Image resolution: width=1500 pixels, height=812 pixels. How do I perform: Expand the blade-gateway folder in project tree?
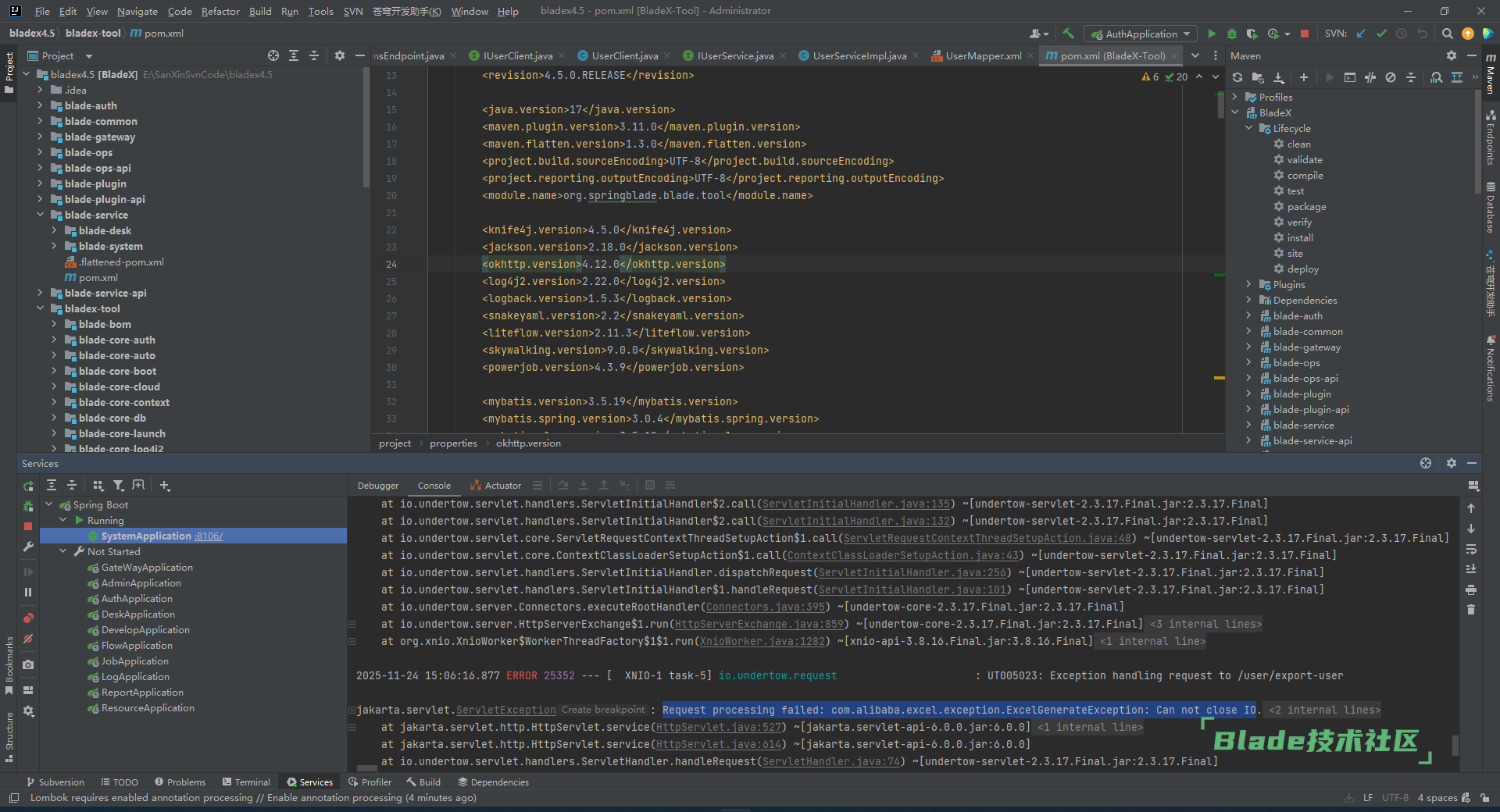[41, 137]
